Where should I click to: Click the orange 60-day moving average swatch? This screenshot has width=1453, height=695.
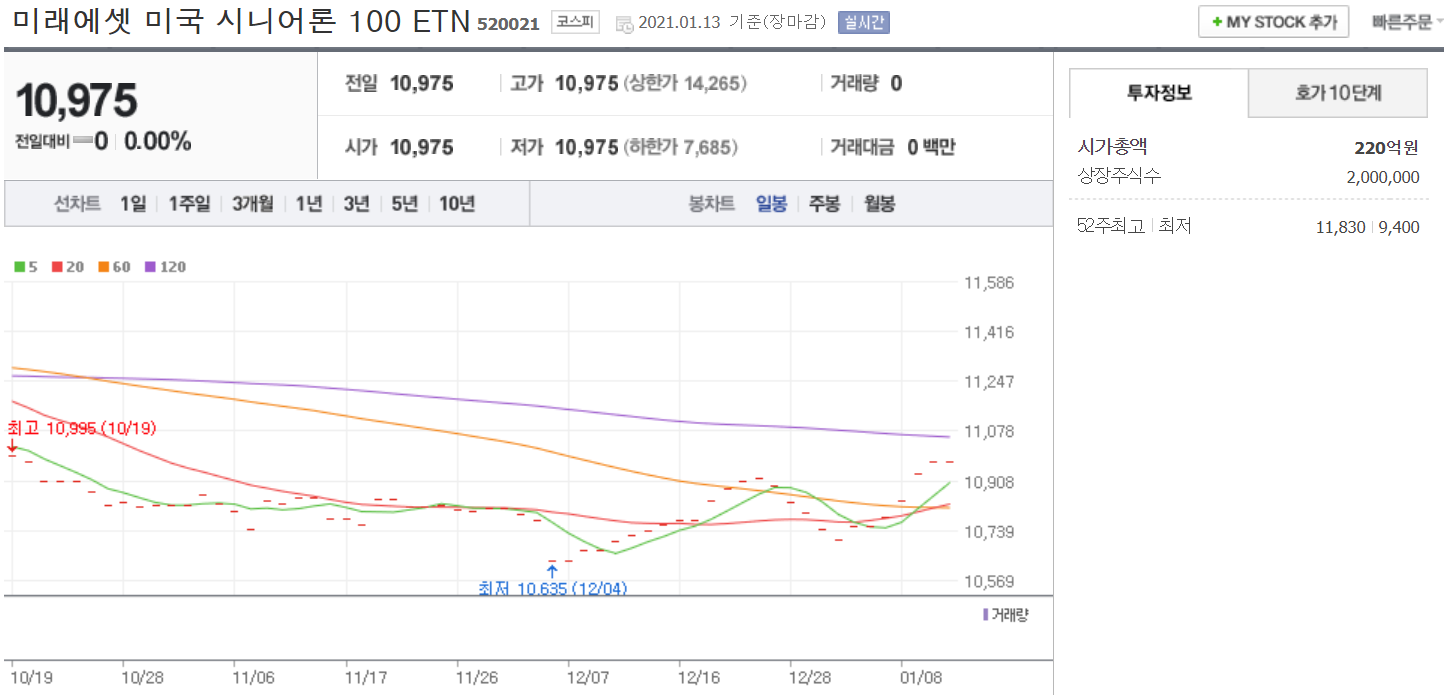click(x=103, y=267)
